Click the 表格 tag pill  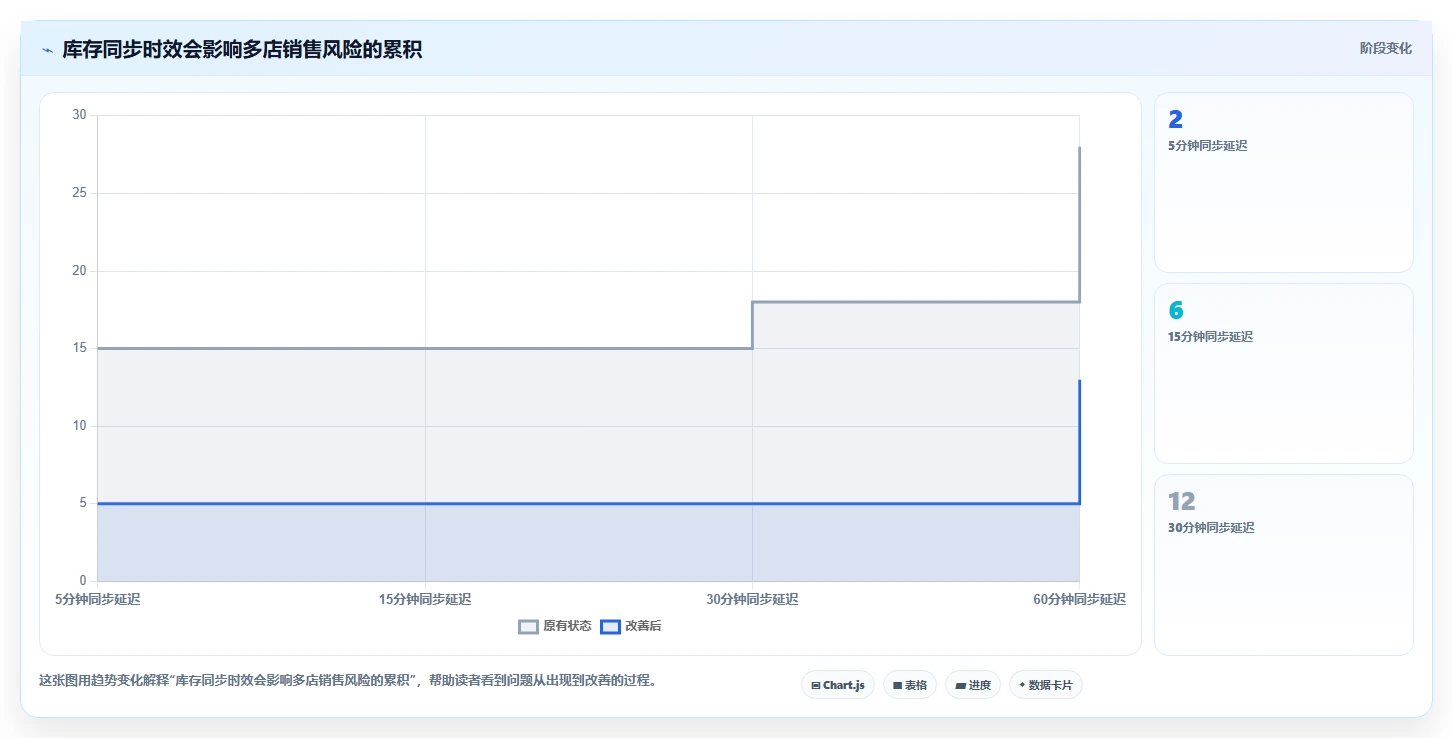(x=910, y=685)
